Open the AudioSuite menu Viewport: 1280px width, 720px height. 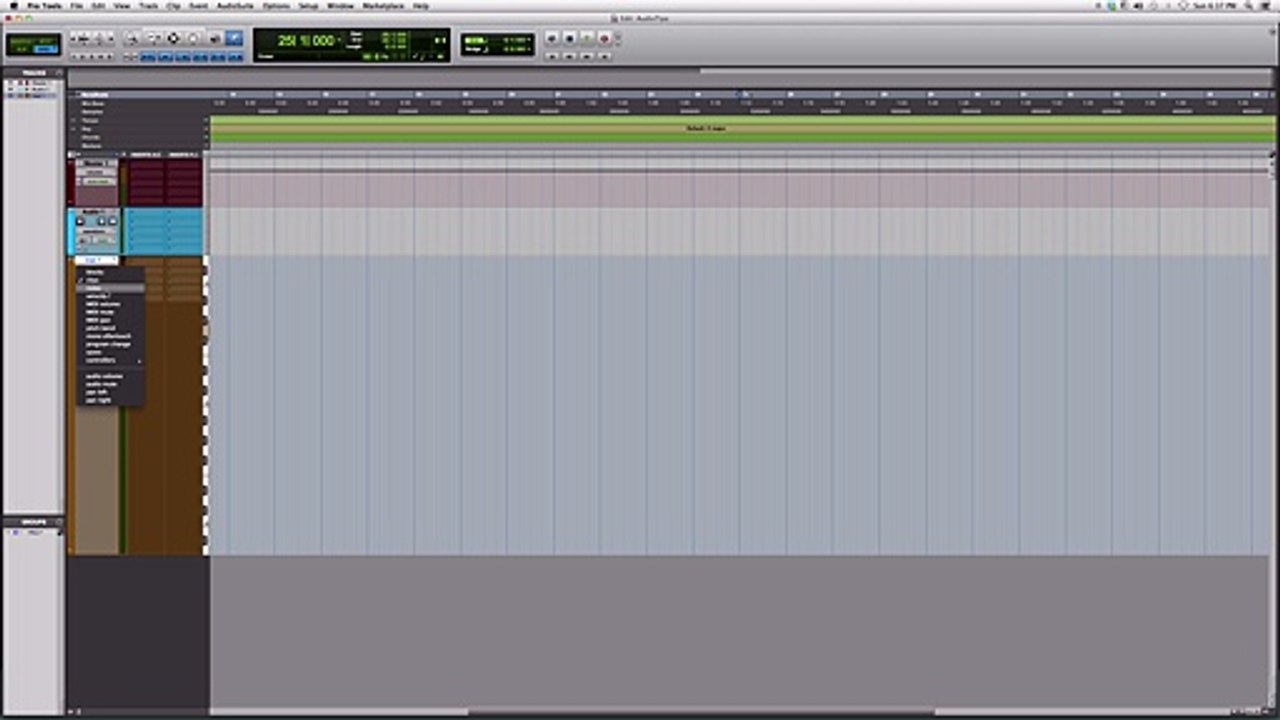coord(236,5)
